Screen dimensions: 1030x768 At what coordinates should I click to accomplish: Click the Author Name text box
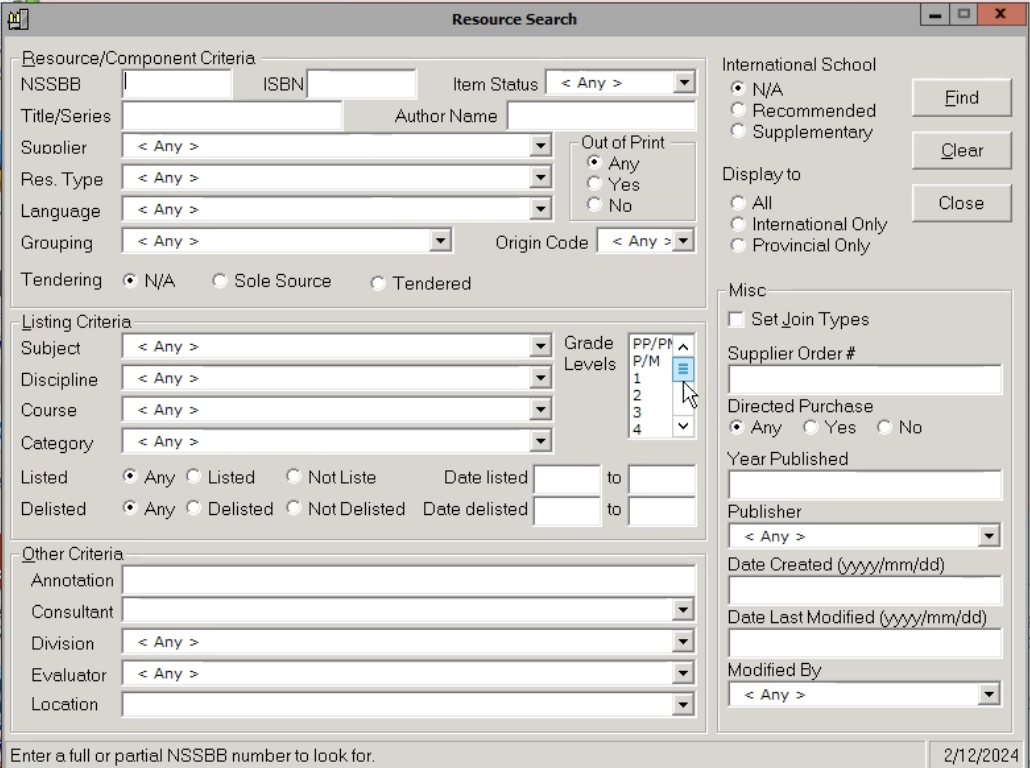tap(601, 116)
